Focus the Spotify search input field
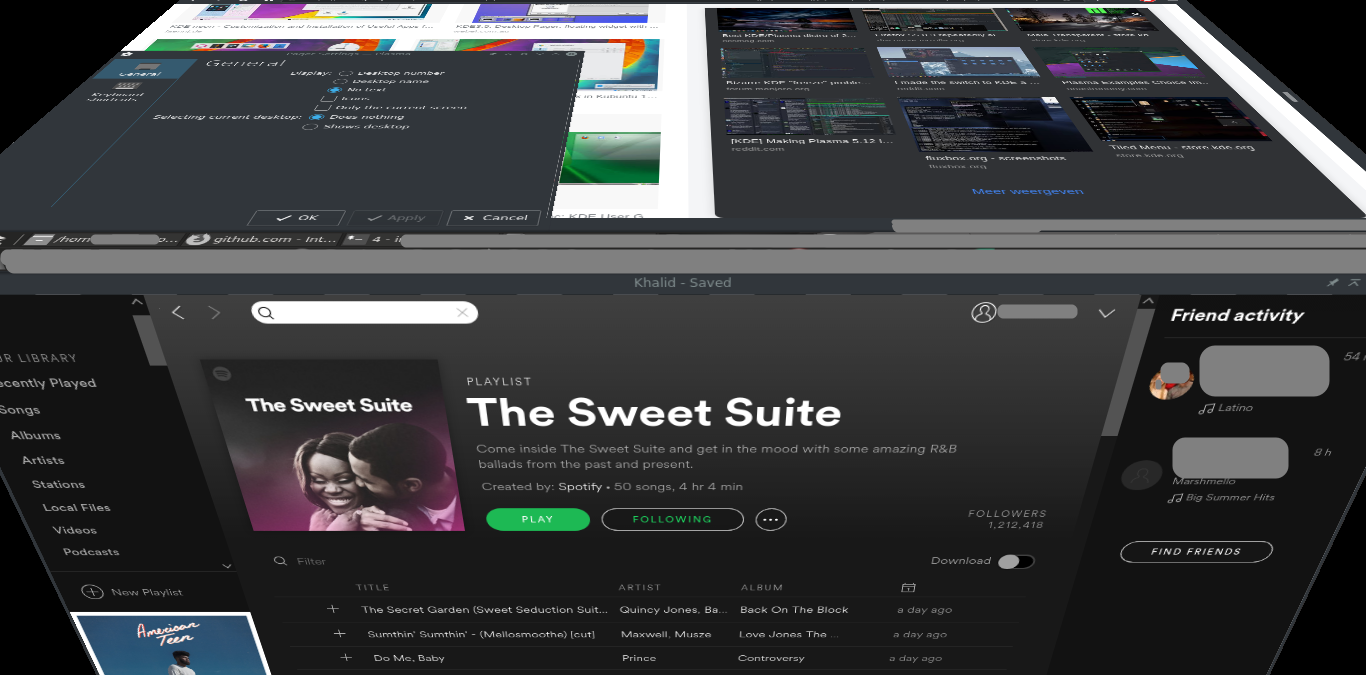 (364, 313)
